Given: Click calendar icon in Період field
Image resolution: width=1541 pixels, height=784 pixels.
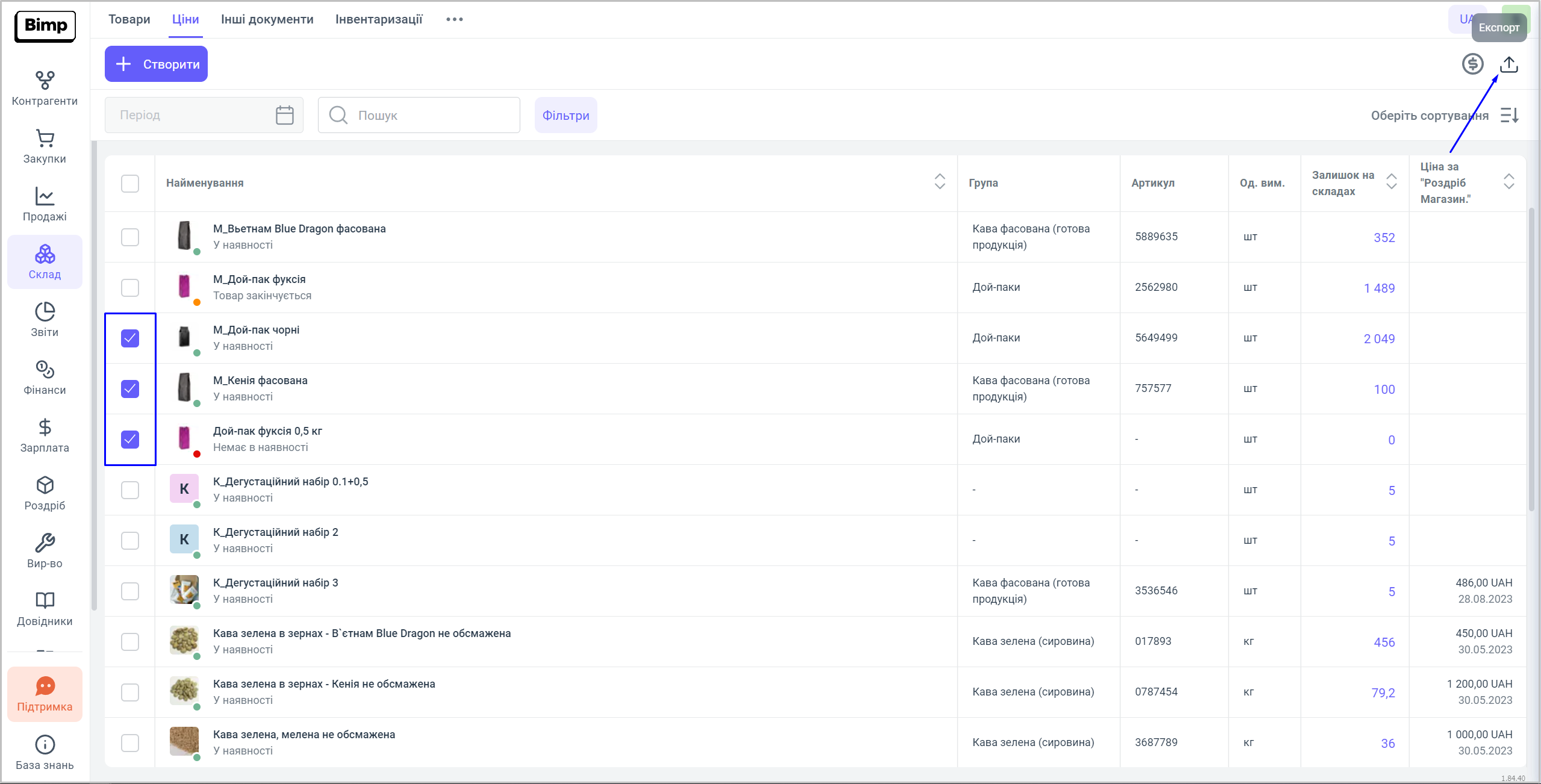Looking at the screenshot, I should pos(284,115).
